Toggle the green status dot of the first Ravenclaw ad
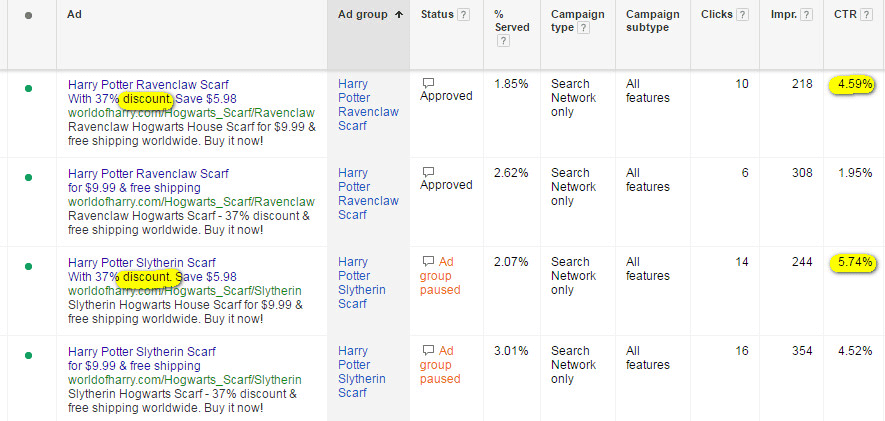 (x=28, y=88)
